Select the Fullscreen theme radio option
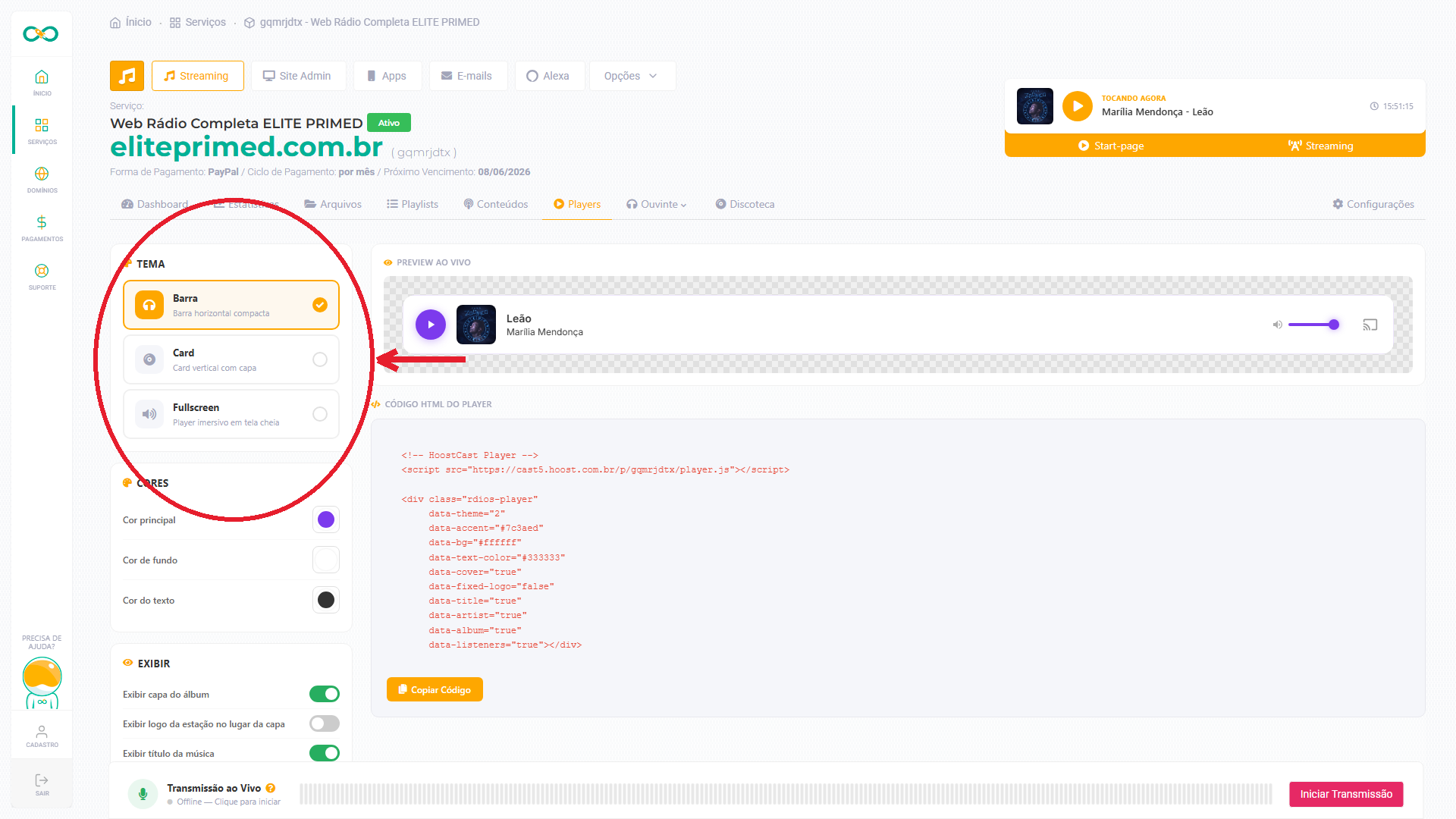Viewport: 1456px width, 819px height. tap(320, 414)
